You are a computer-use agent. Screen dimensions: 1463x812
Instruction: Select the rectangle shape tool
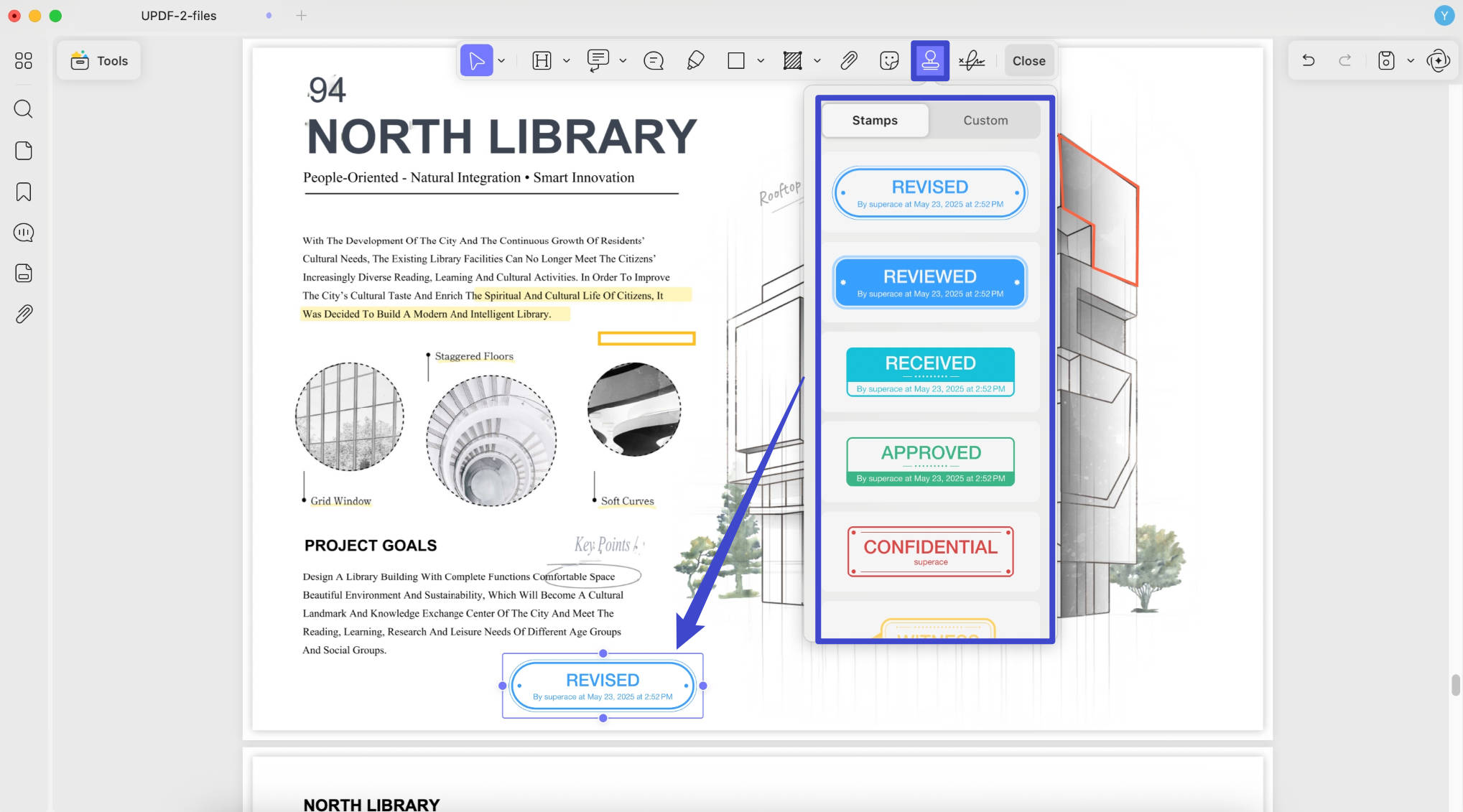(x=735, y=61)
